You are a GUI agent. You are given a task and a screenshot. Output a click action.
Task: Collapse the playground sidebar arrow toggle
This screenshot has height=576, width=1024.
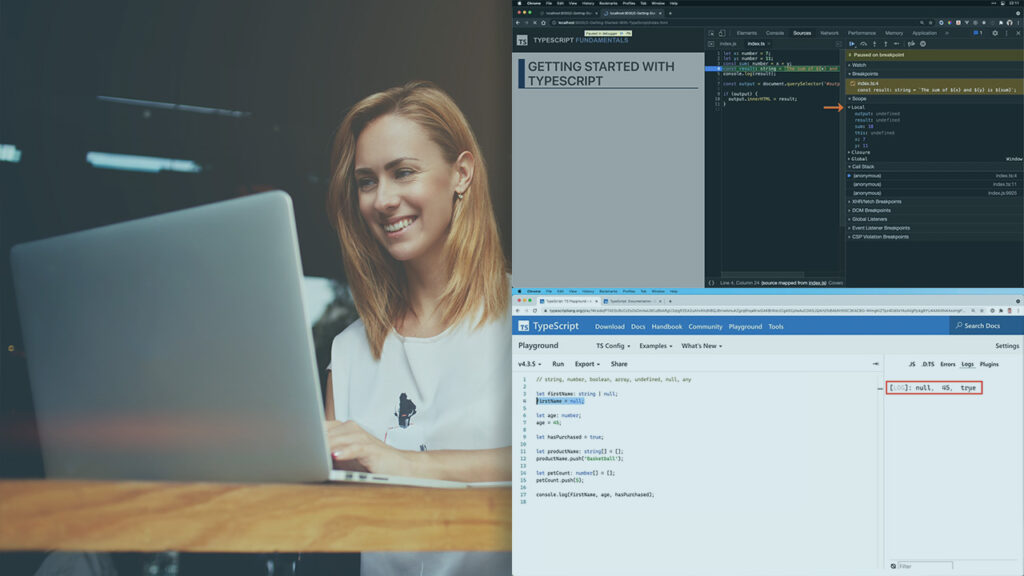click(x=875, y=364)
